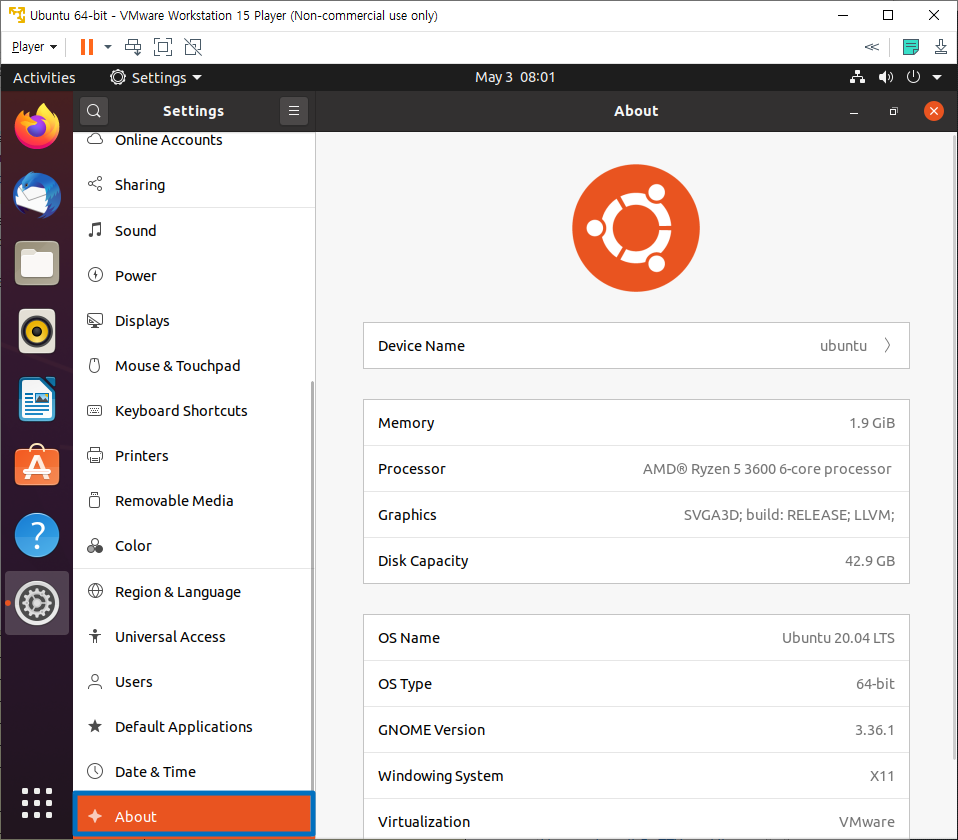
Task: Click the VMware notes icon at top right
Action: 910,47
